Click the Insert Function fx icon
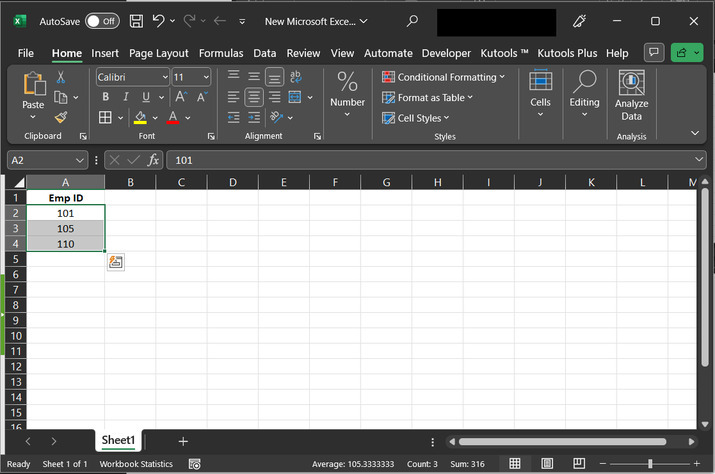Viewport: 715px width, 474px height. (x=153, y=160)
